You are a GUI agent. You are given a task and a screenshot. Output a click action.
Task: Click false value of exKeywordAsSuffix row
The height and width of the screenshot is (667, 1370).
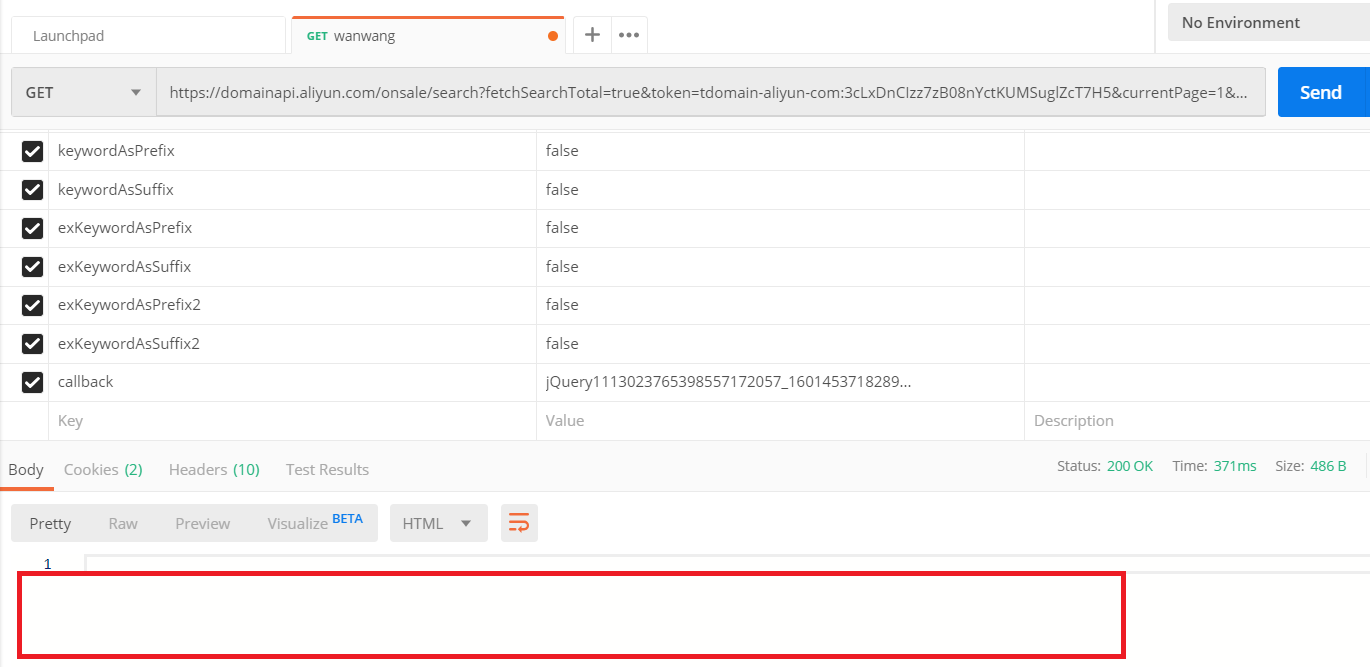tap(562, 267)
